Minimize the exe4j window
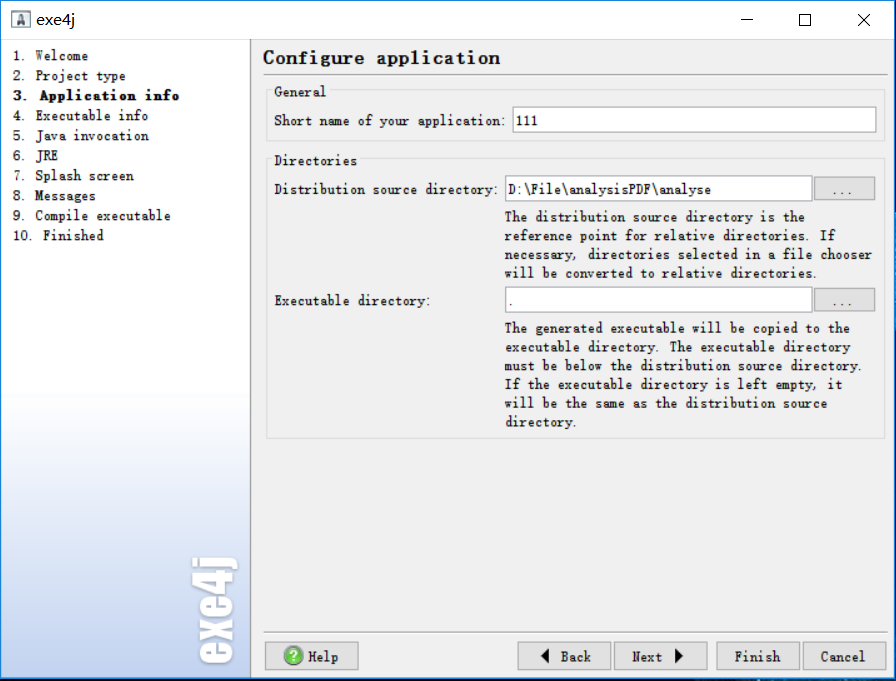This screenshot has height=681, width=896. [747, 20]
